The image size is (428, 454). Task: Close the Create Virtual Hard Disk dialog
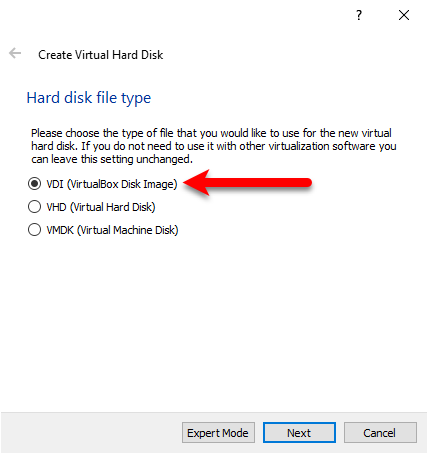tap(404, 15)
